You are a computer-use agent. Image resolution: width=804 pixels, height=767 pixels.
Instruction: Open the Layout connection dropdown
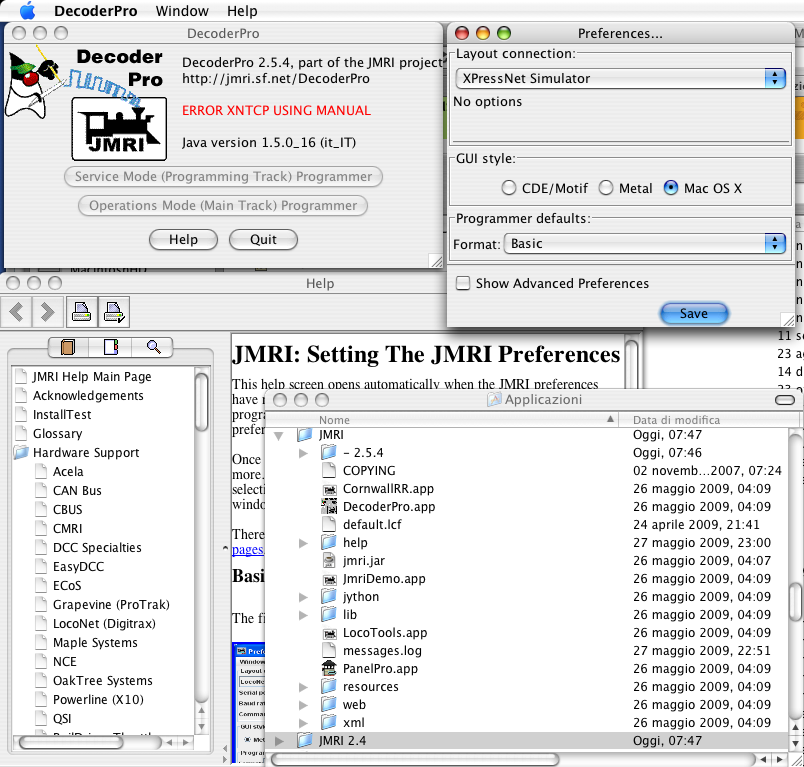620,78
